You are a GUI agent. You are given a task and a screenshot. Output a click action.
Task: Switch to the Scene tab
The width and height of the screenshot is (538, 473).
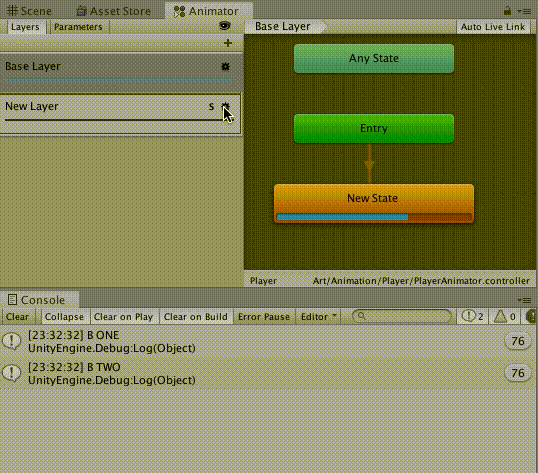(30, 11)
